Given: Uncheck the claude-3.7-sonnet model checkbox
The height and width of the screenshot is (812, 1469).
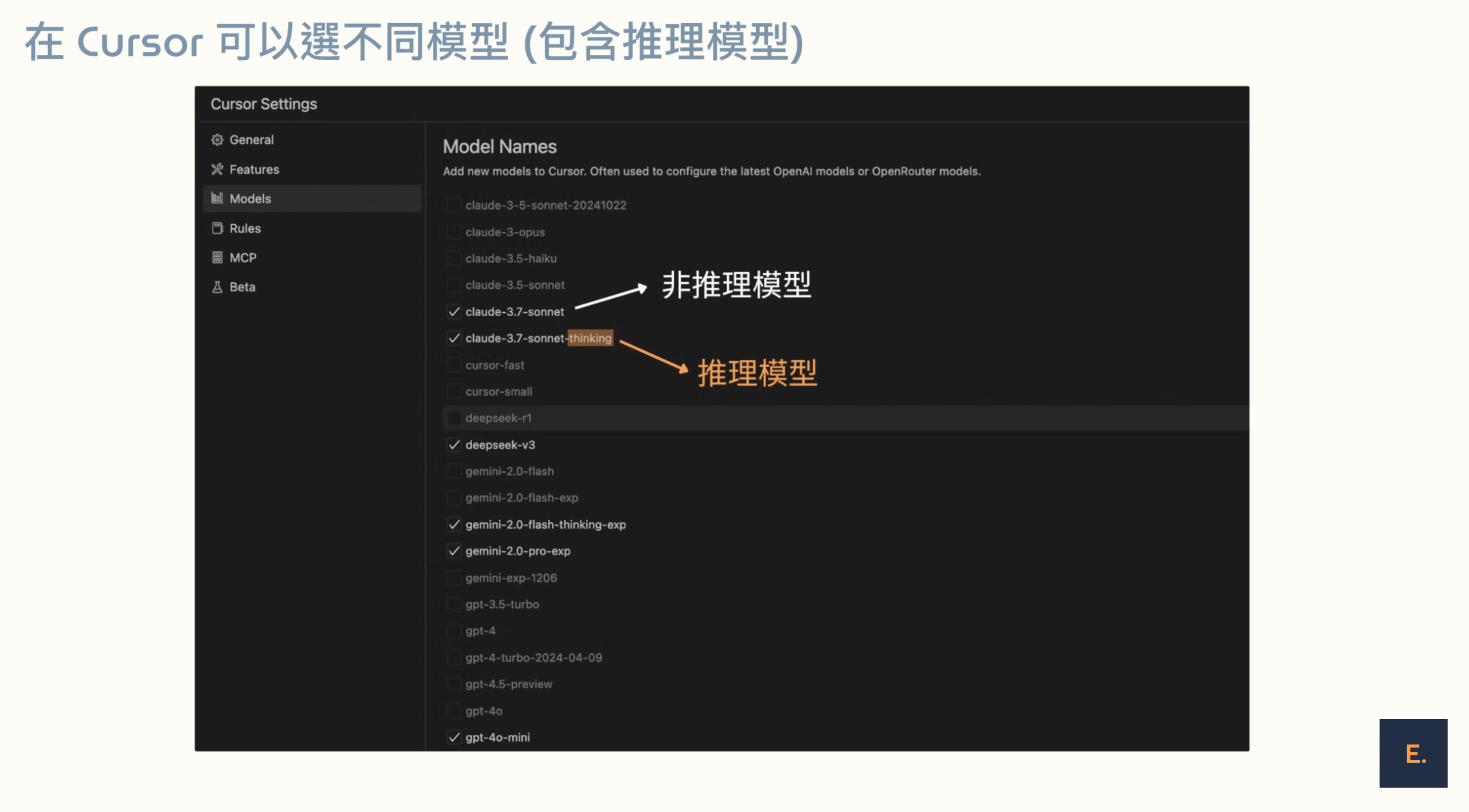Looking at the screenshot, I should 454,312.
